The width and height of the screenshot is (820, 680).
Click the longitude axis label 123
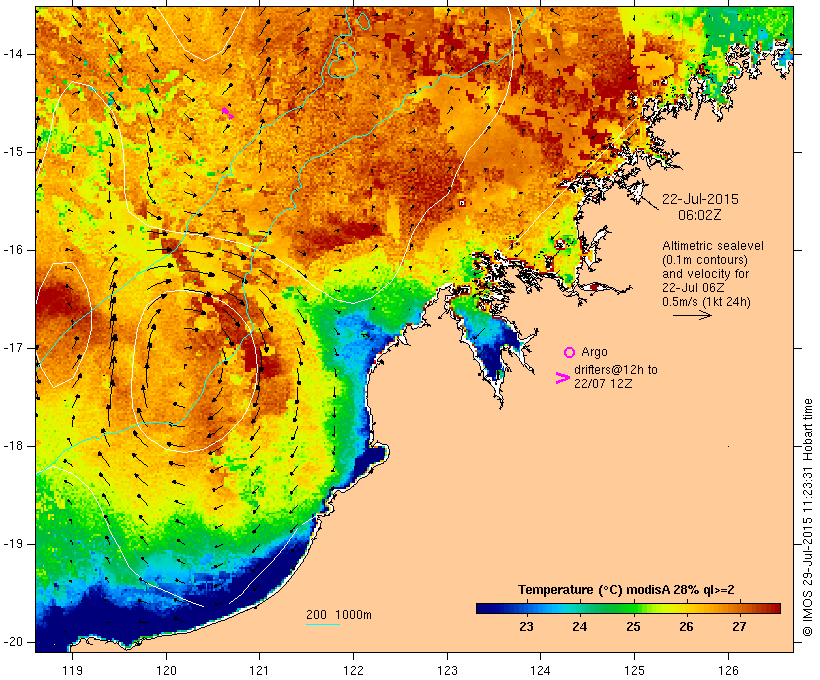point(447,670)
